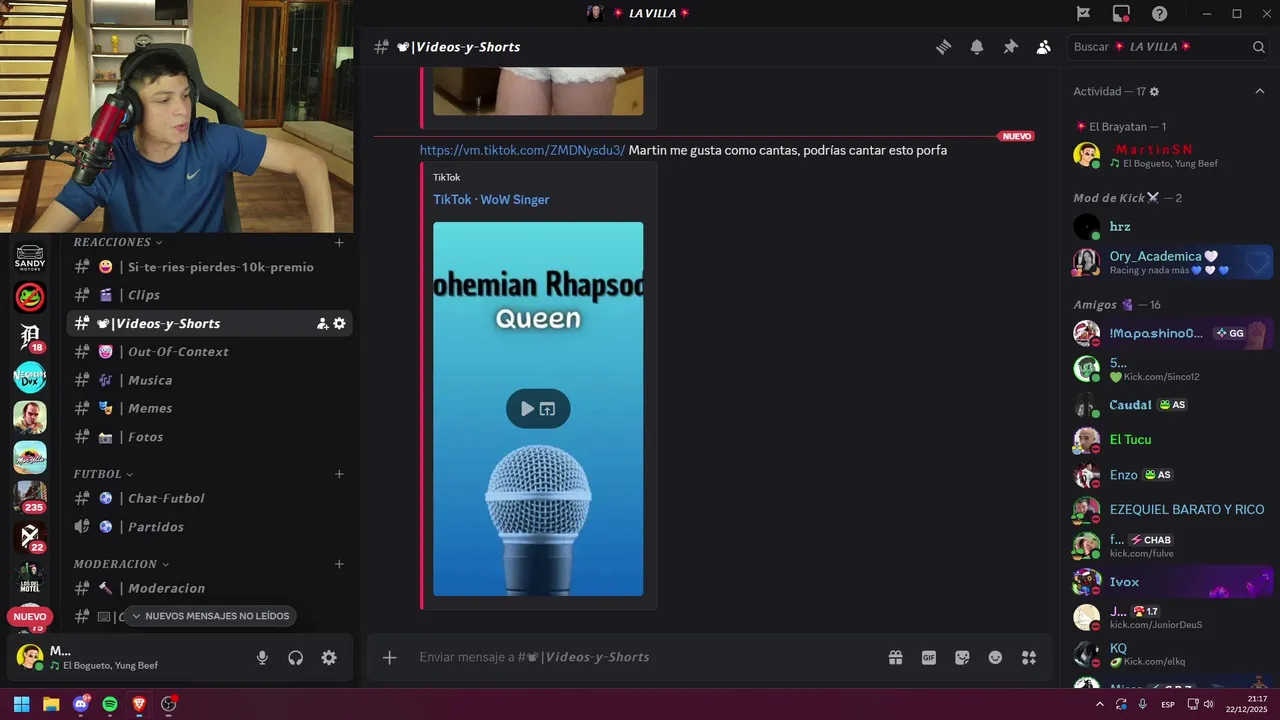Open hrz member in Mod de Kick
1280x720 pixels.
1167,227
